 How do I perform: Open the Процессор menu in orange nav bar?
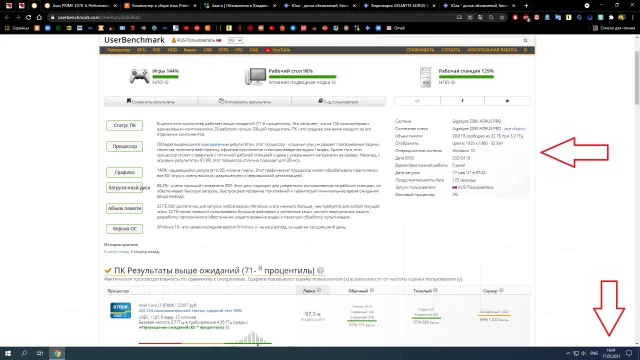118,50
